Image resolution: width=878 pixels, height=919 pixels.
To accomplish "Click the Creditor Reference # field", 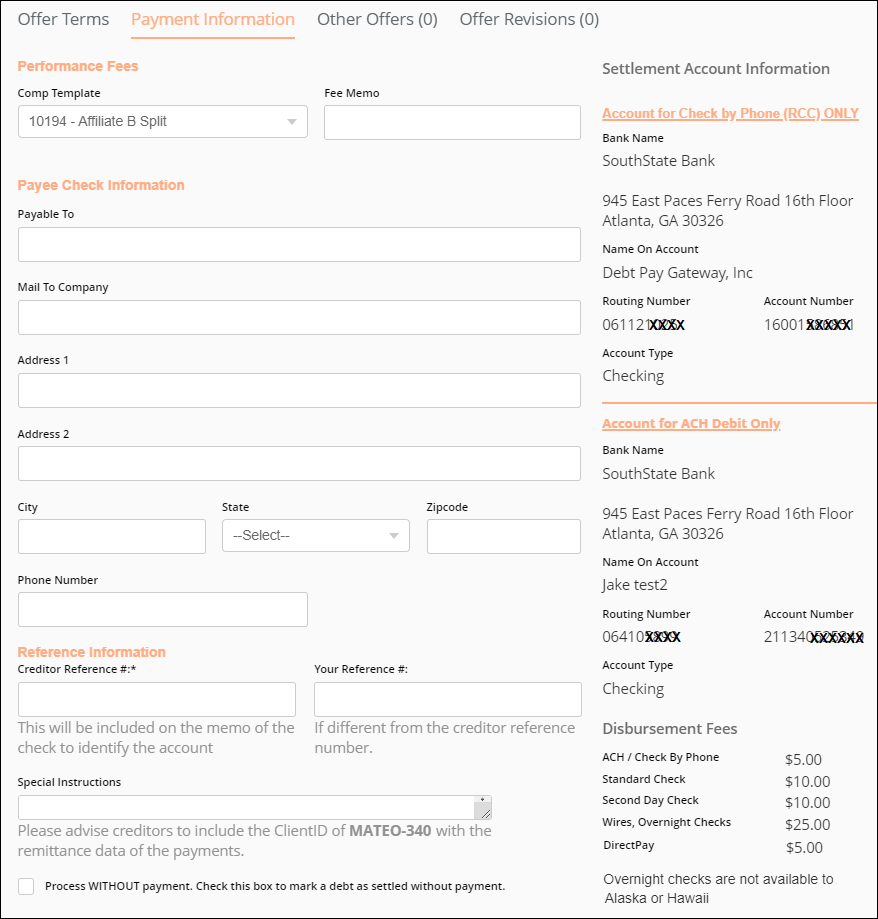I will tap(157, 699).
